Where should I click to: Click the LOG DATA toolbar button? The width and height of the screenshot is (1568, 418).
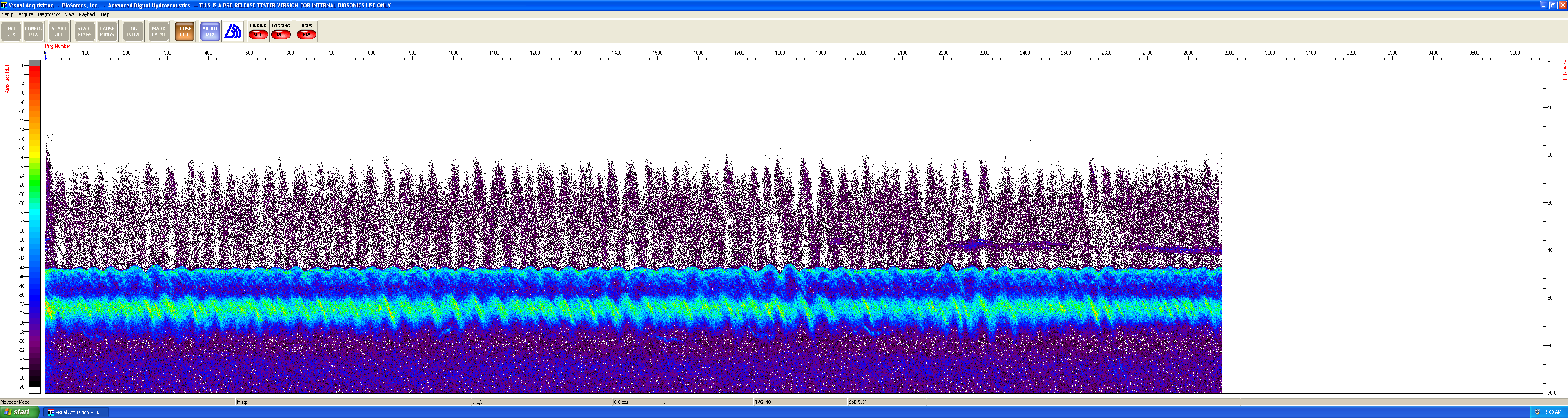pos(133,32)
